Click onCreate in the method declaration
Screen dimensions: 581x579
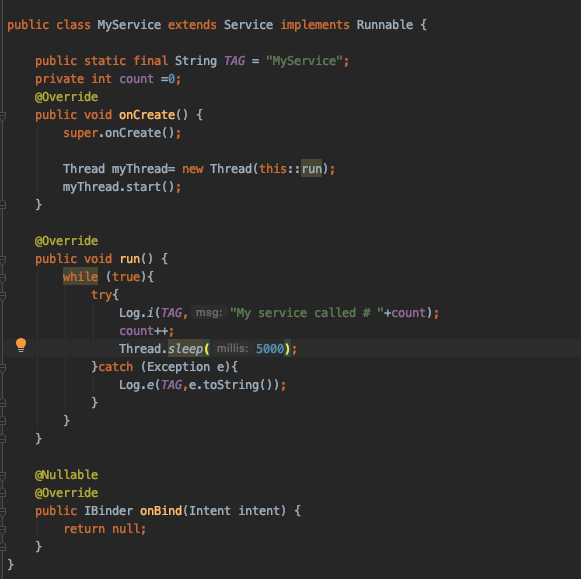[147, 115]
